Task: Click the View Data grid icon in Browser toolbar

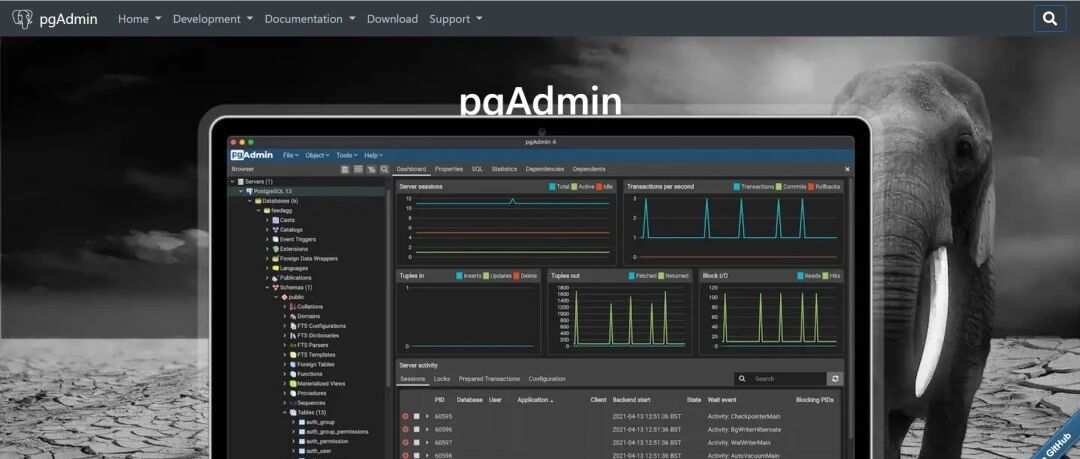Action: point(358,169)
